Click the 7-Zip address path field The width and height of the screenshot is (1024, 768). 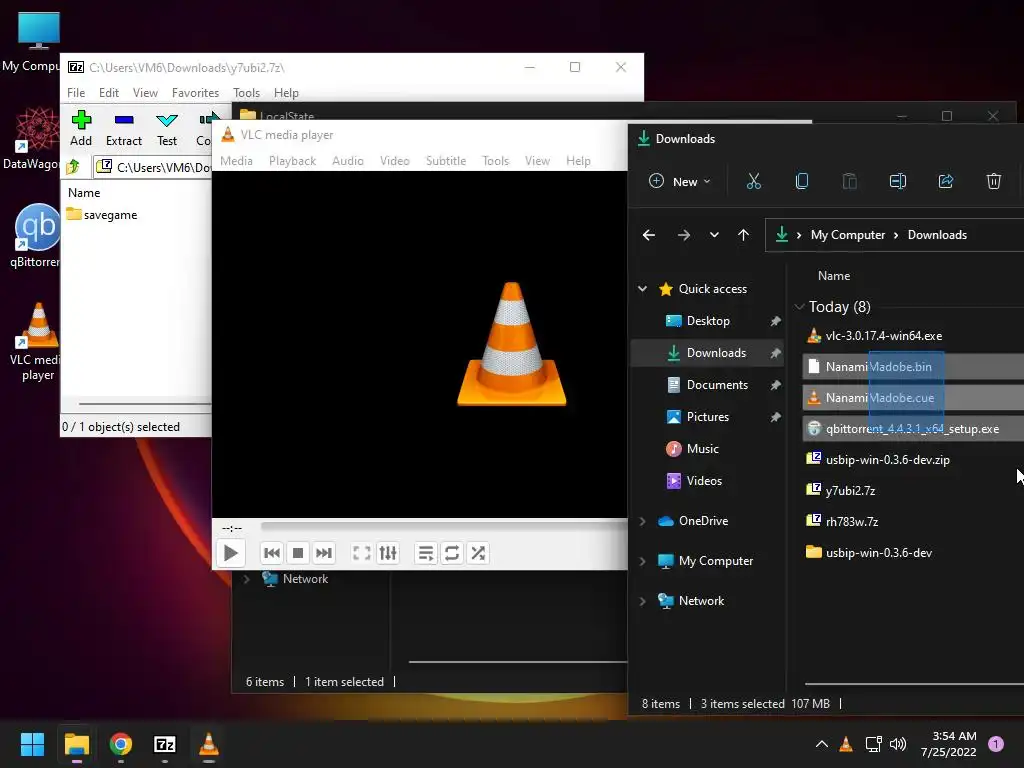pos(155,167)
